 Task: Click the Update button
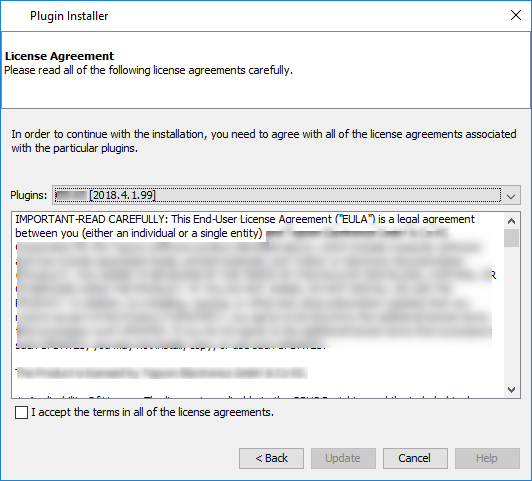[343, 458]
